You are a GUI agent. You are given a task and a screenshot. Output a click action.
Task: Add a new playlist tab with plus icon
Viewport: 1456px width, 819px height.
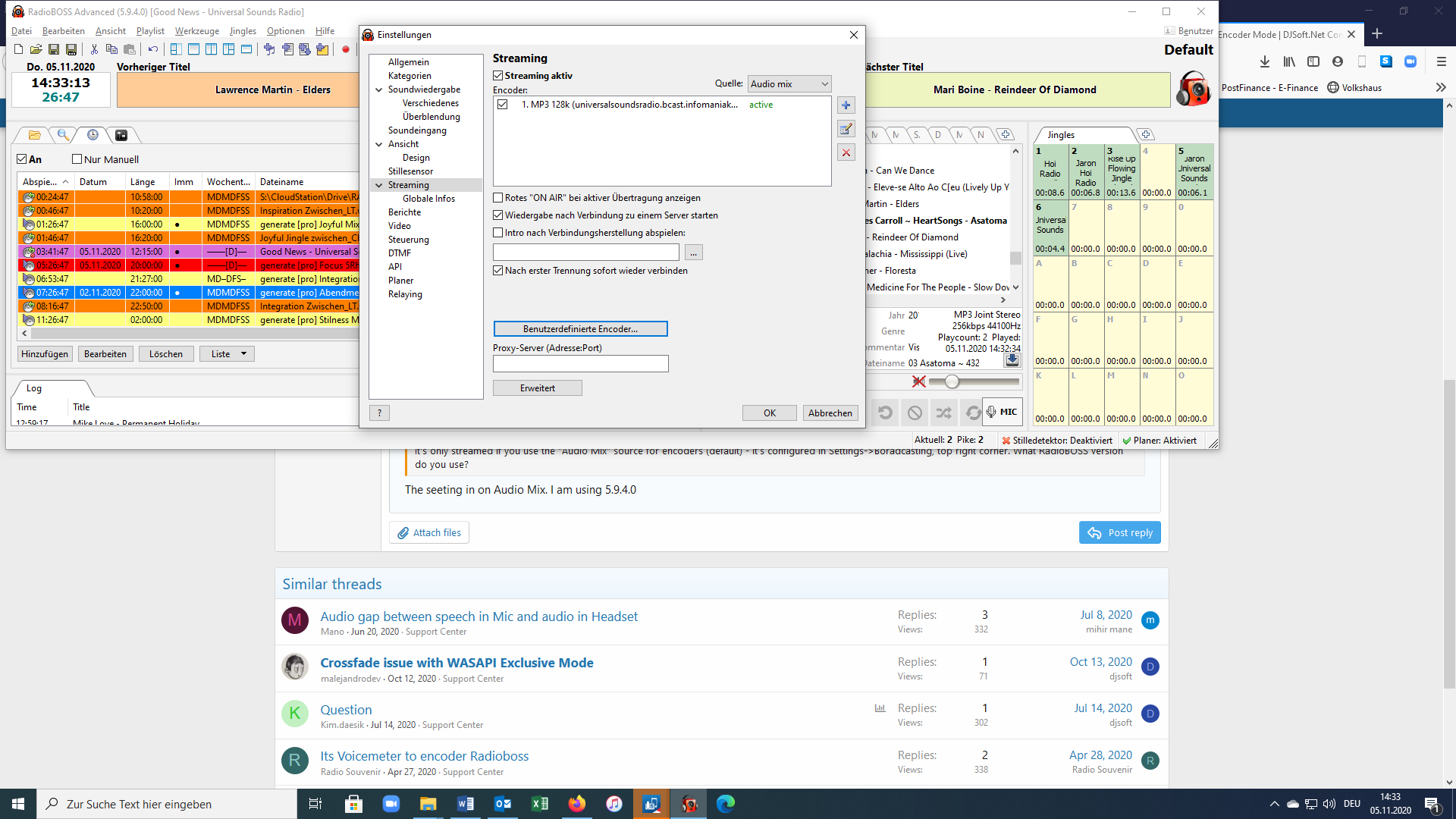pyautogui.click(x=1006, y=135)
